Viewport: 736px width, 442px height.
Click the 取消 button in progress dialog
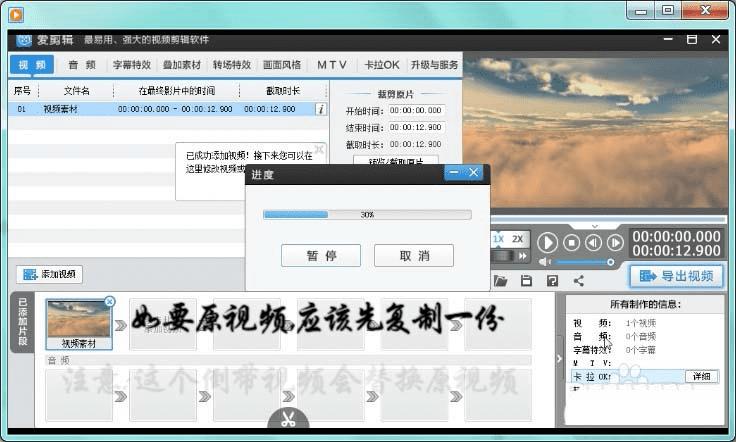coord(414,256)
